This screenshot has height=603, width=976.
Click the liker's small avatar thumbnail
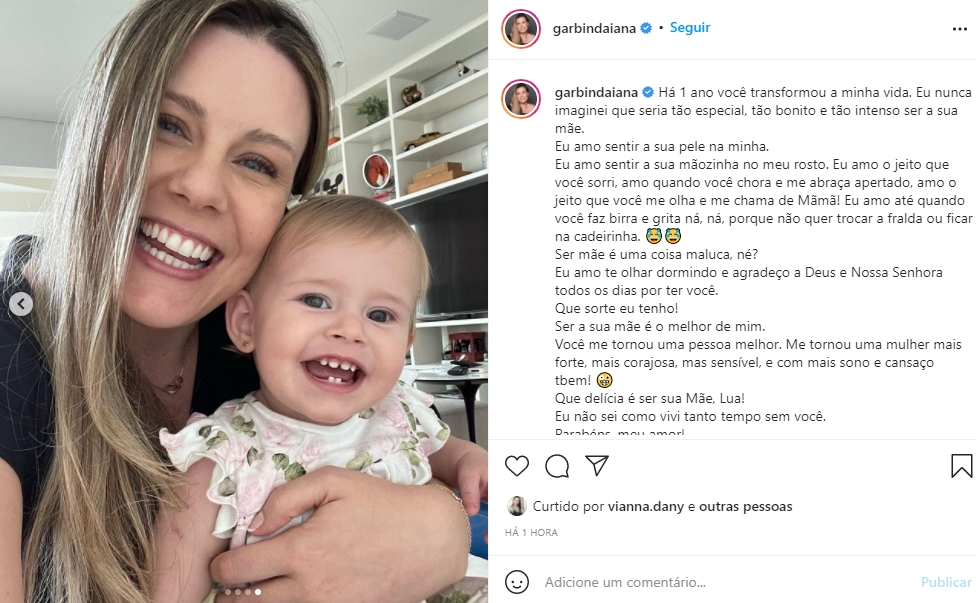coord(517,506)
